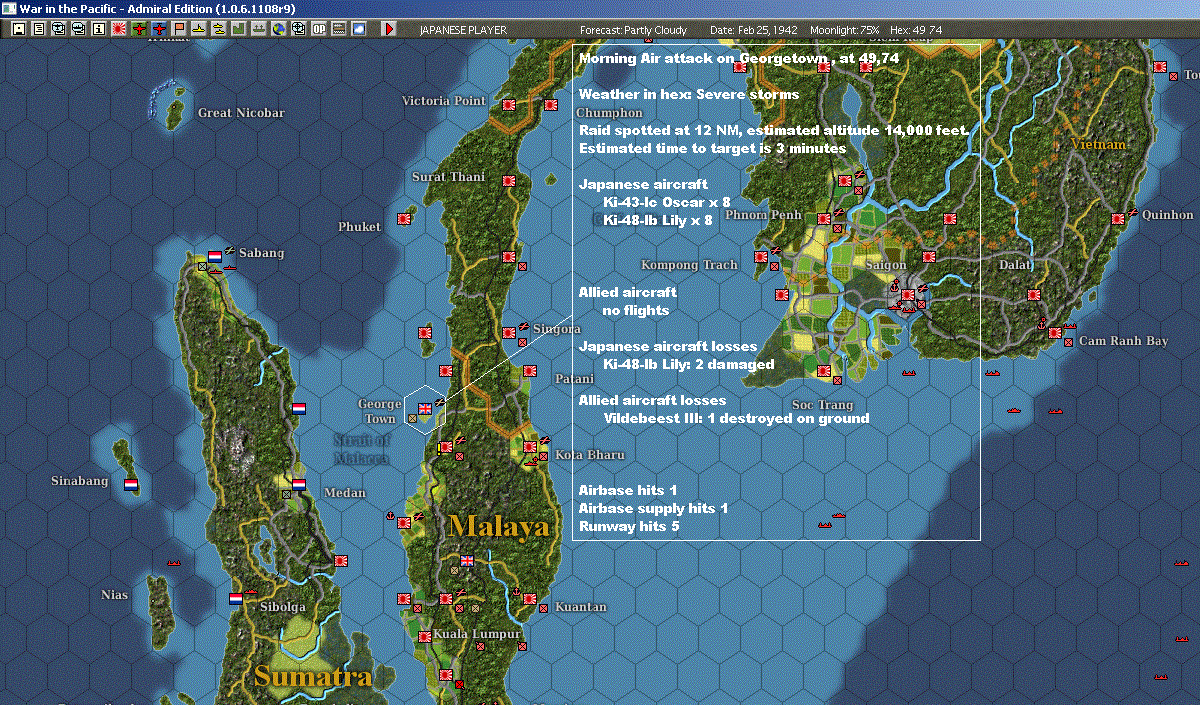This screenshot has height=705, width=1200.
Task: Open the OP toolbar button
Action: point(318,29)
